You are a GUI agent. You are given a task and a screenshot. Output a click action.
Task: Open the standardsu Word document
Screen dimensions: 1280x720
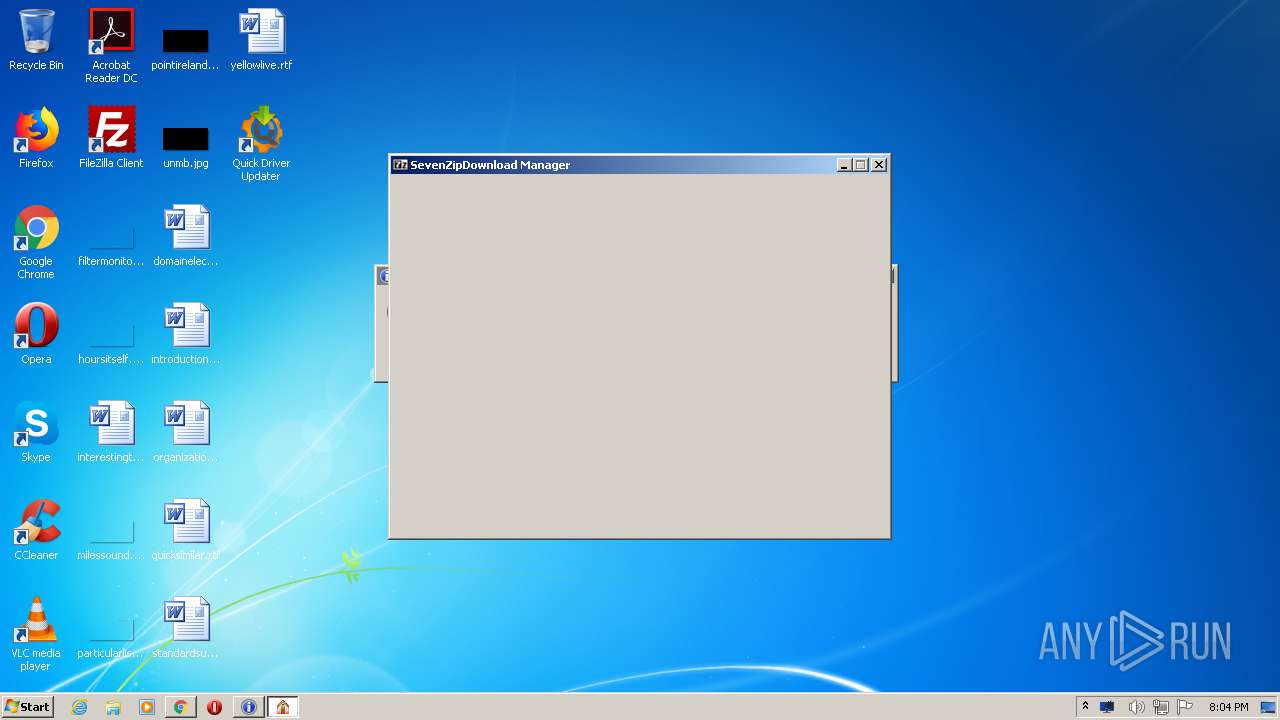coord(186,628)
